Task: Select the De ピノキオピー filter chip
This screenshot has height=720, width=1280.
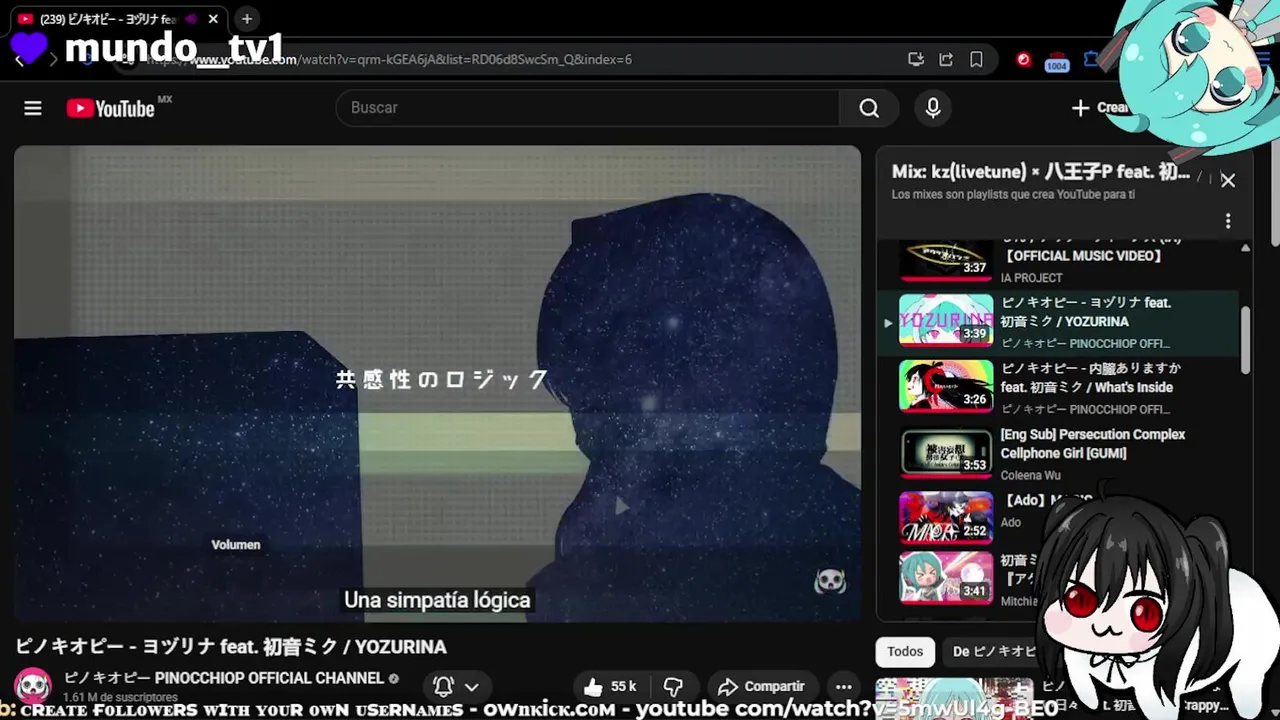Action: tap(995, 652)
